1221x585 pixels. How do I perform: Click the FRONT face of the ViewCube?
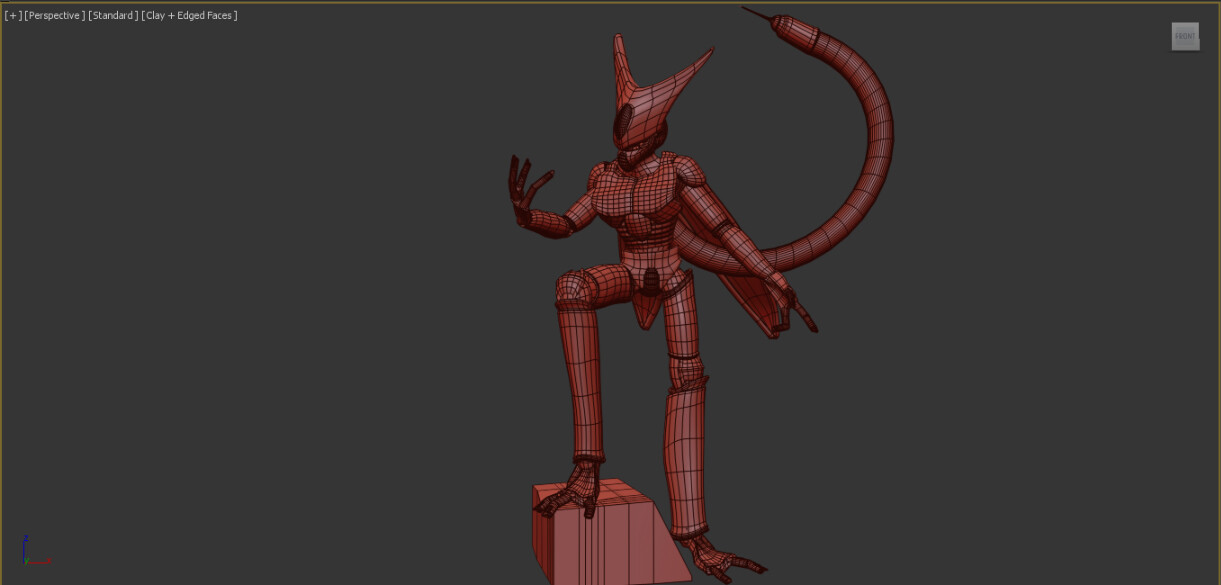pos(1185,36)
